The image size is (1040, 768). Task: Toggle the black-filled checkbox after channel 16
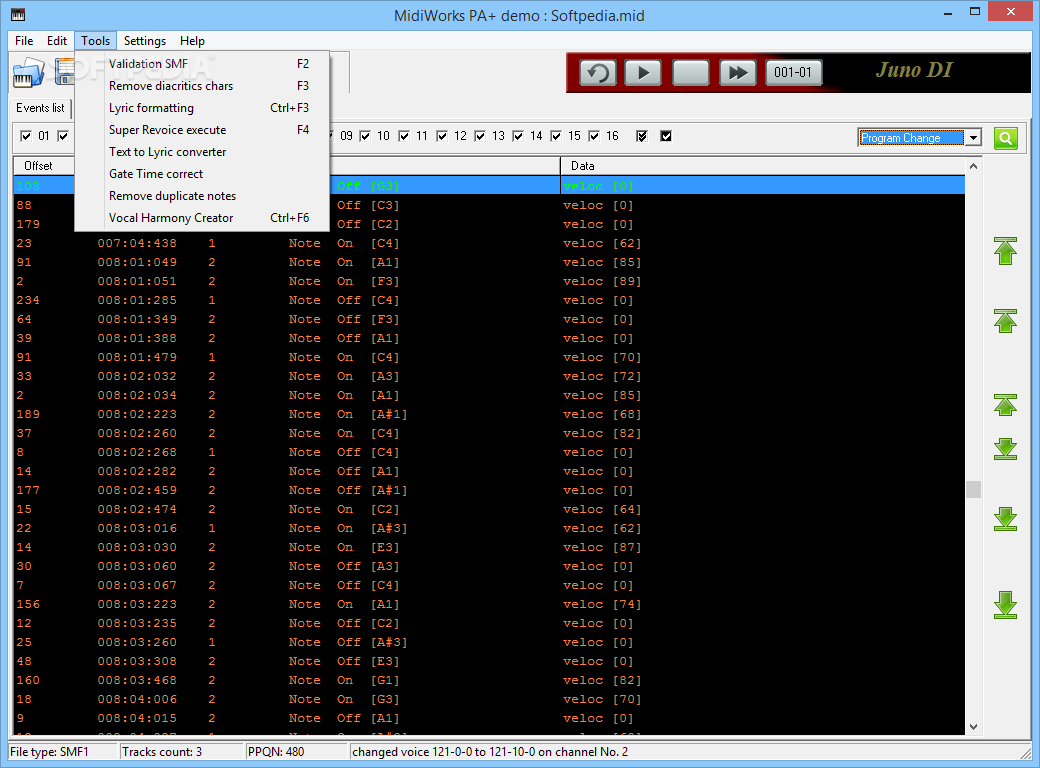coord(666,136)
